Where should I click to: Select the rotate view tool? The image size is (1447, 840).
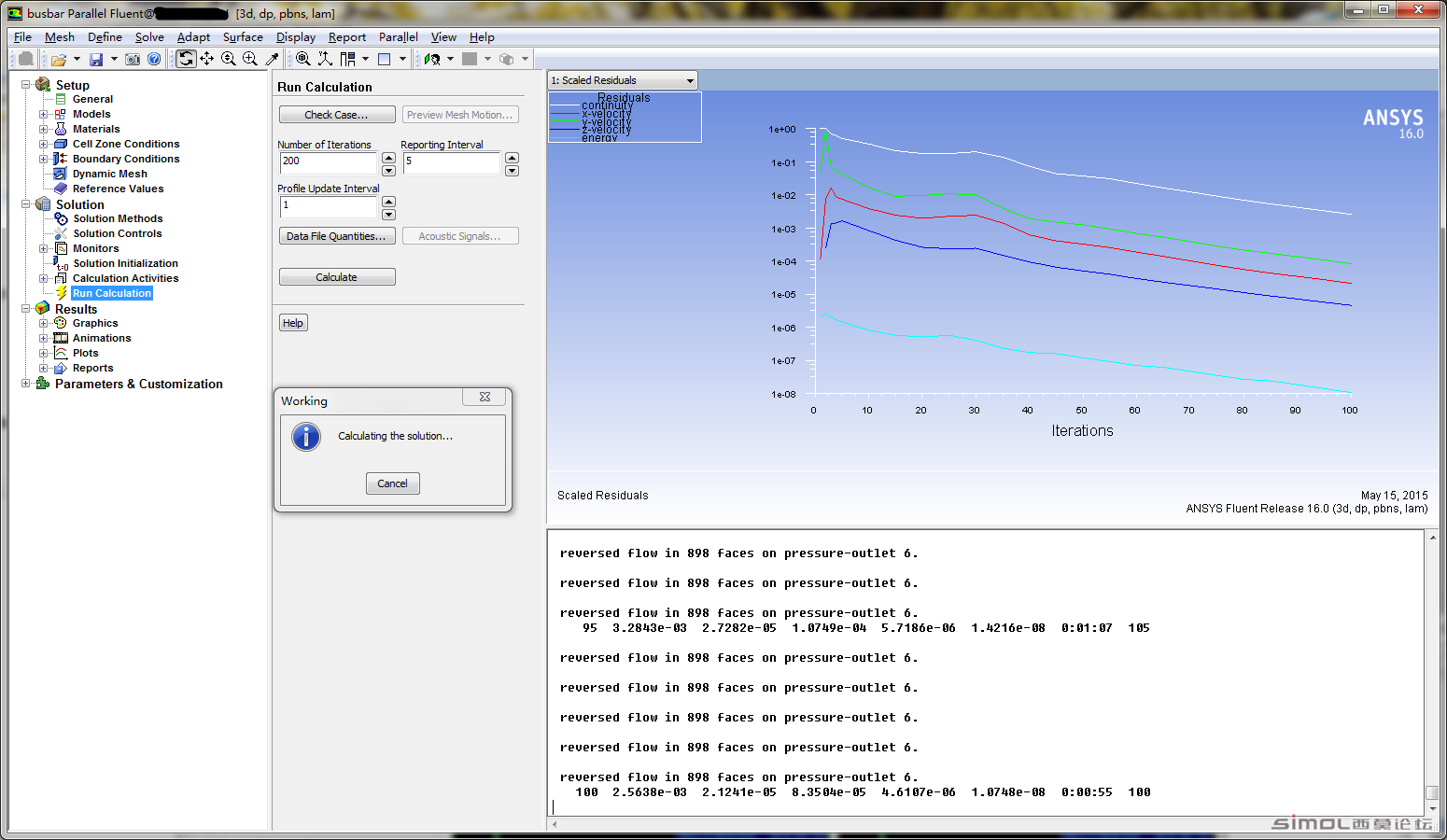point(186,59)
